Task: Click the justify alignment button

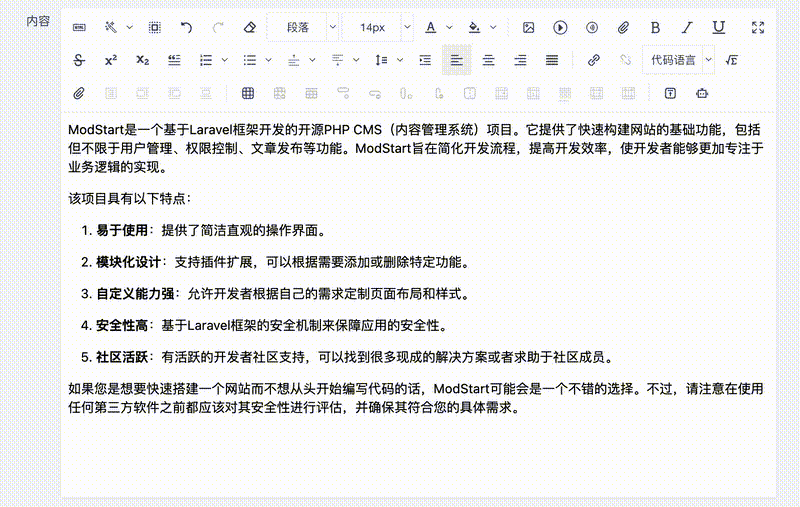Action: [552, 60]
